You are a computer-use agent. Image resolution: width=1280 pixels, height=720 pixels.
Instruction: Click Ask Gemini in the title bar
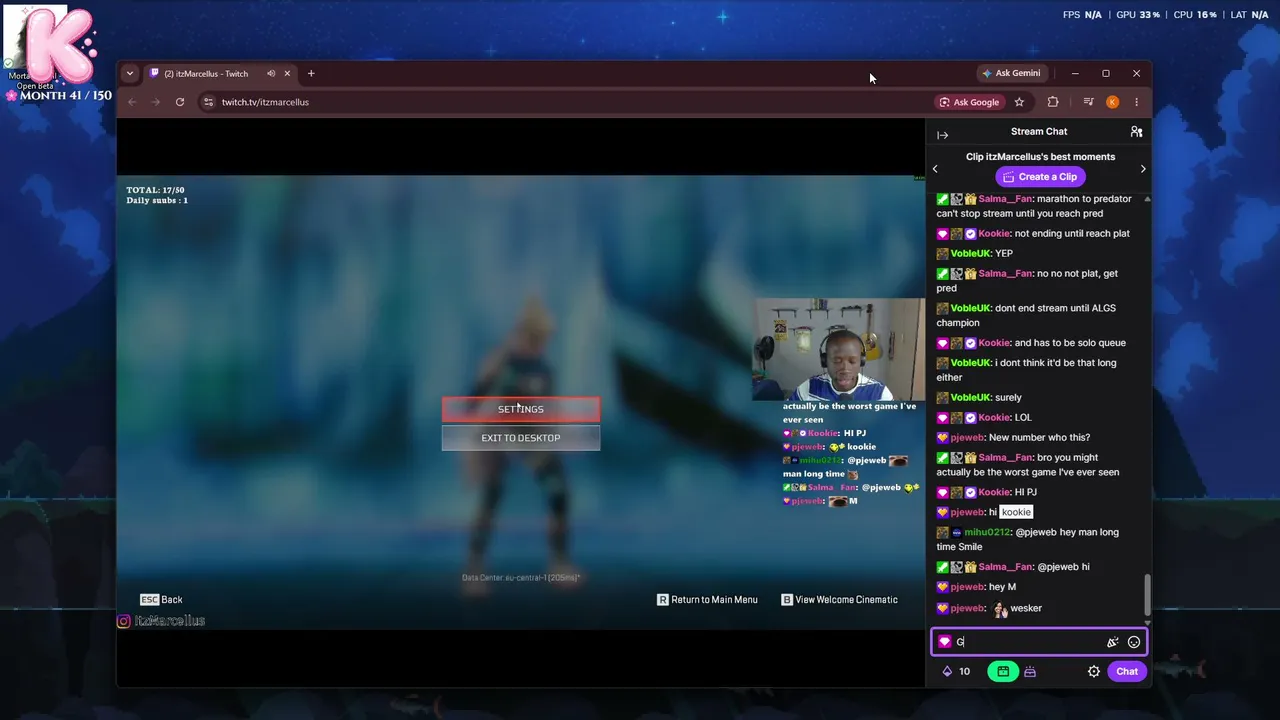(x=1011, y=73)
